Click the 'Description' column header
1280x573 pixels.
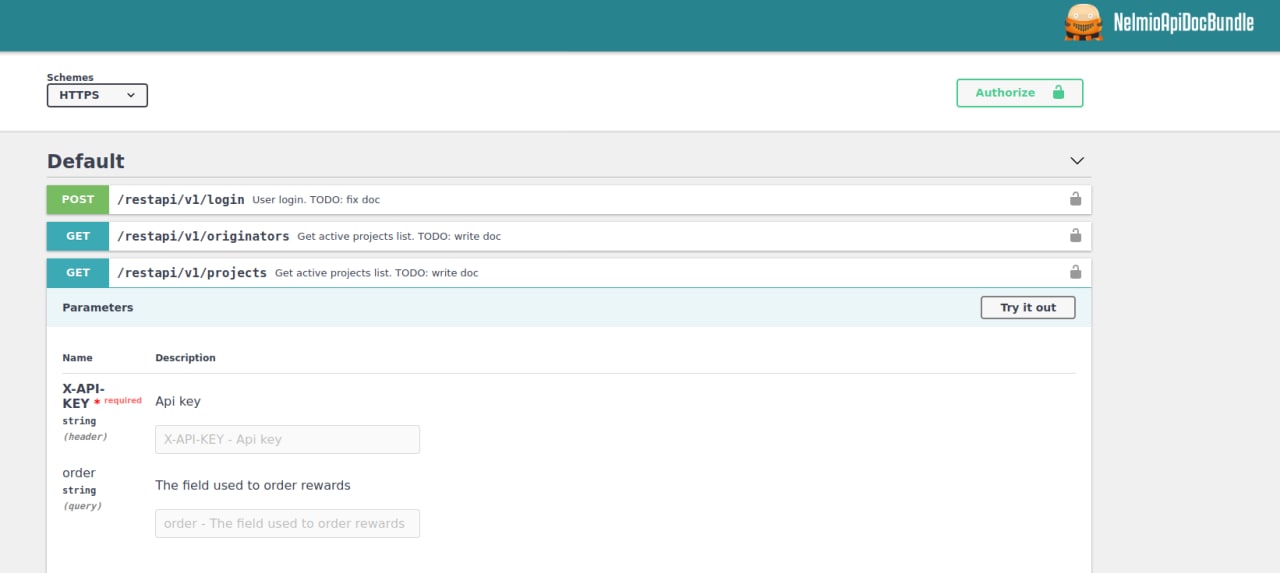tap(185, 357)
